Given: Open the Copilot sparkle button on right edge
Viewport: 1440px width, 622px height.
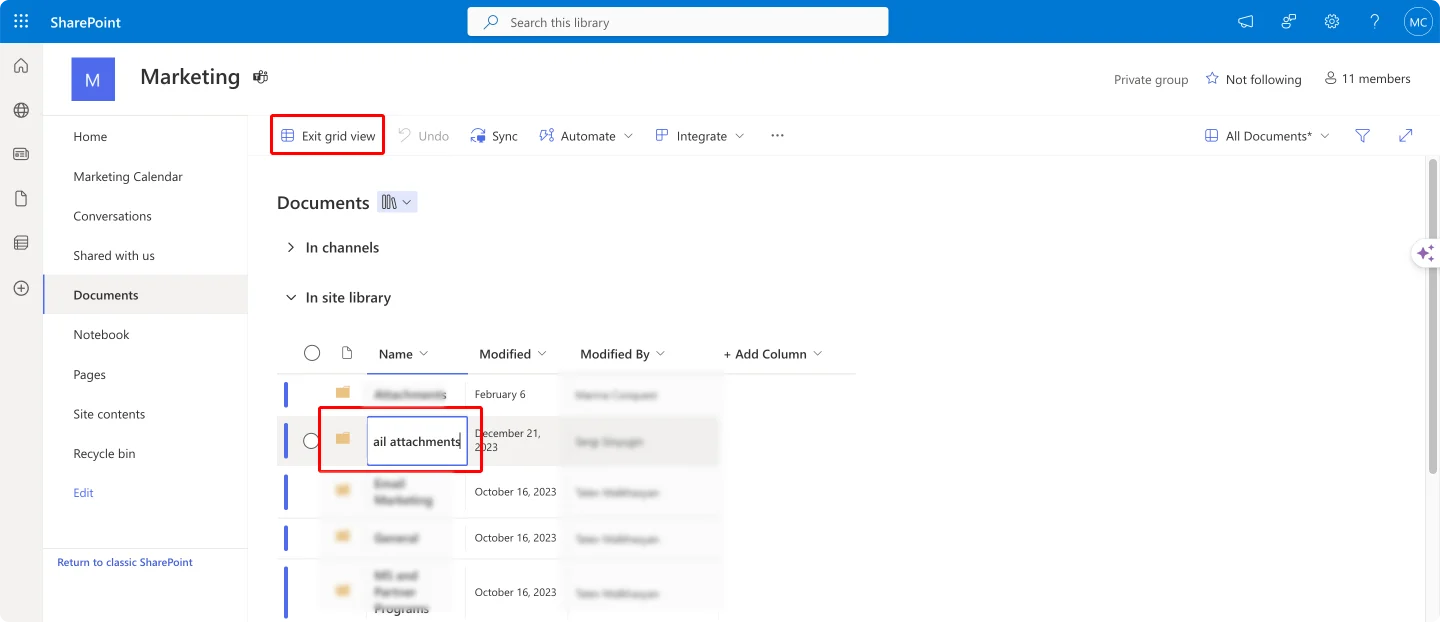Looking at the screenshot, I should [1426, 253].
